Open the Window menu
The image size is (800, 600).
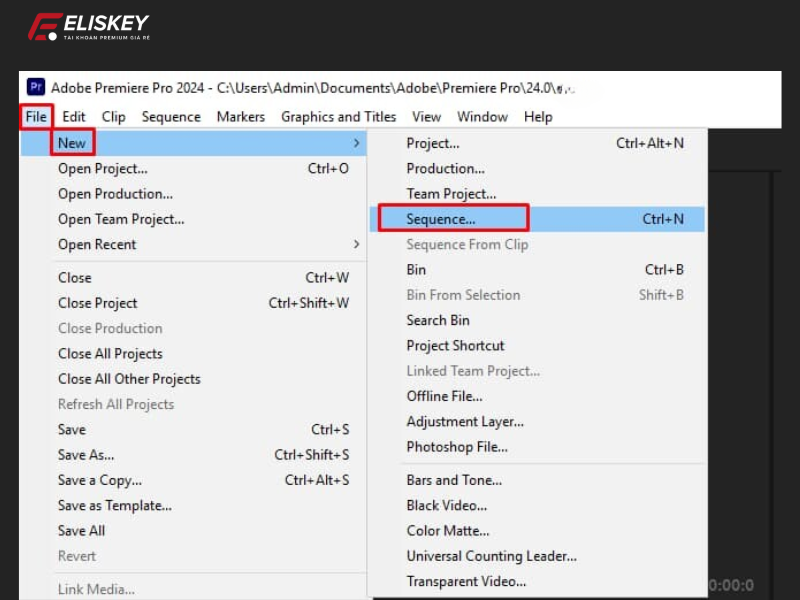click(482, 117)
